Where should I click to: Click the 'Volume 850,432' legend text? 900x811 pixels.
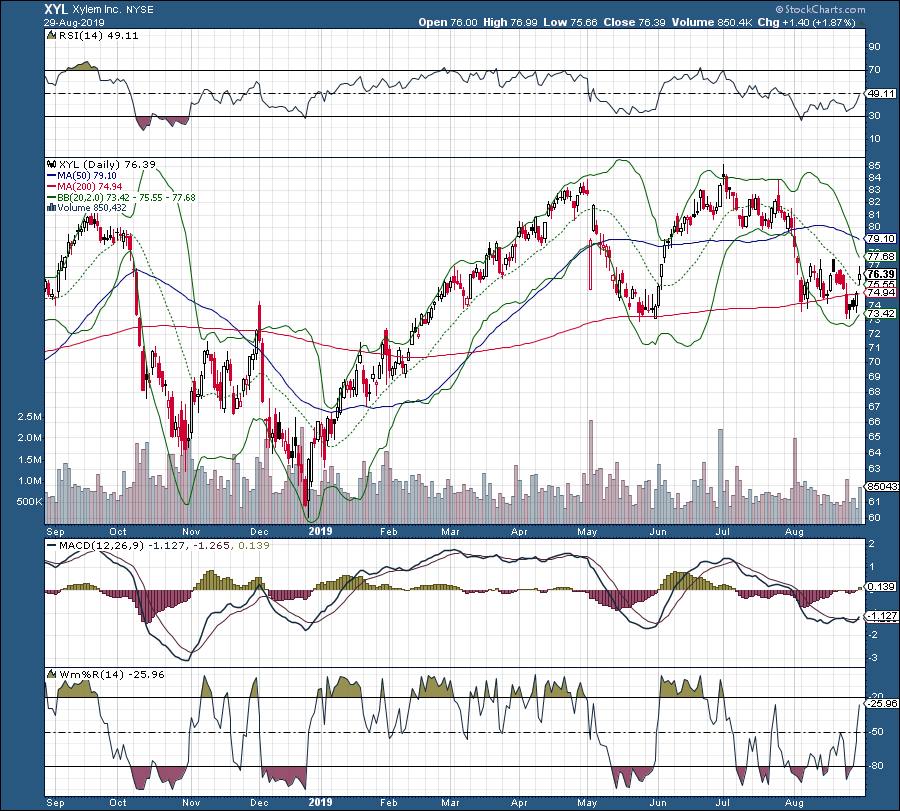click(x=92, y=208)
